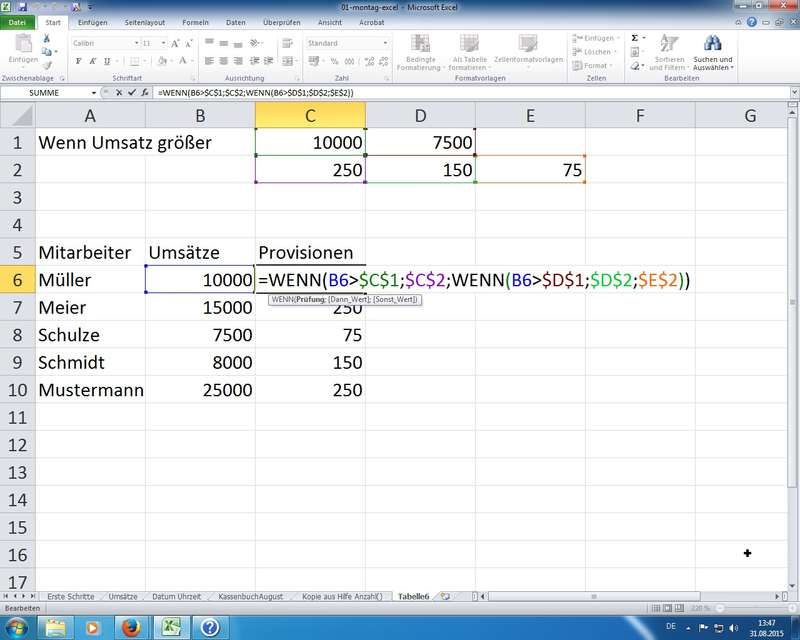Click the insert new worksheet tab icon
Image resolution: width=800 pixels, height=640 pixels.
444,596
